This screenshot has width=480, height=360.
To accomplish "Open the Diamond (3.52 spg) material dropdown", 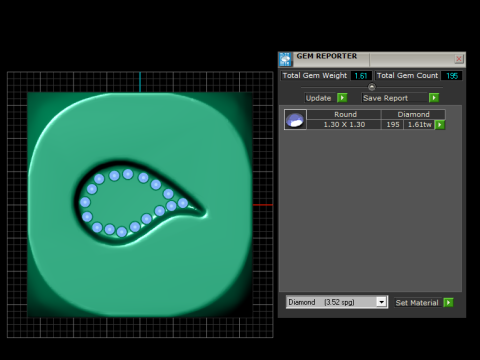I will click(x=382, y=302).
